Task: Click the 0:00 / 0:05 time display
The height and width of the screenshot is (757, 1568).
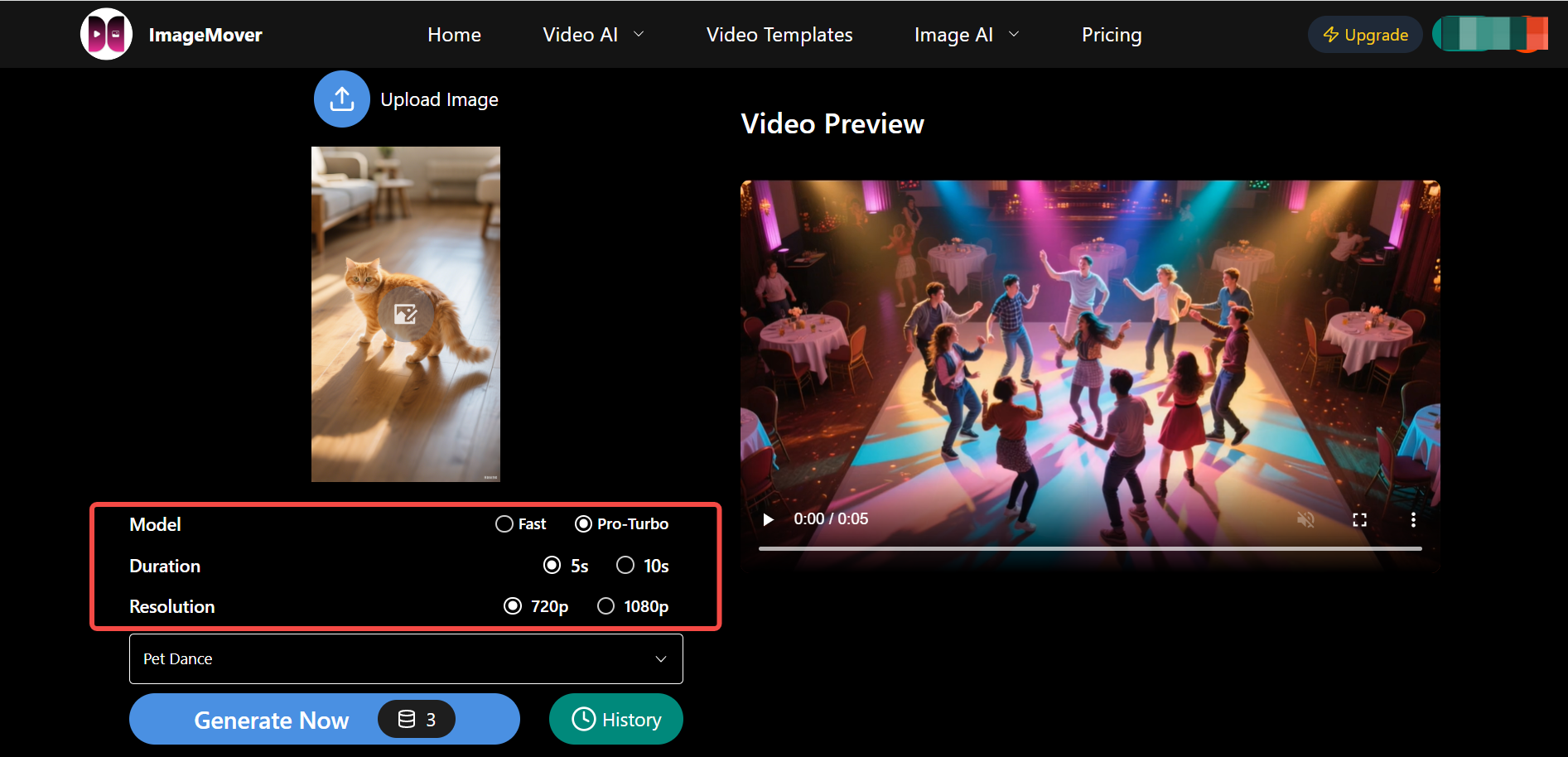Action: [x=831, y=519]
